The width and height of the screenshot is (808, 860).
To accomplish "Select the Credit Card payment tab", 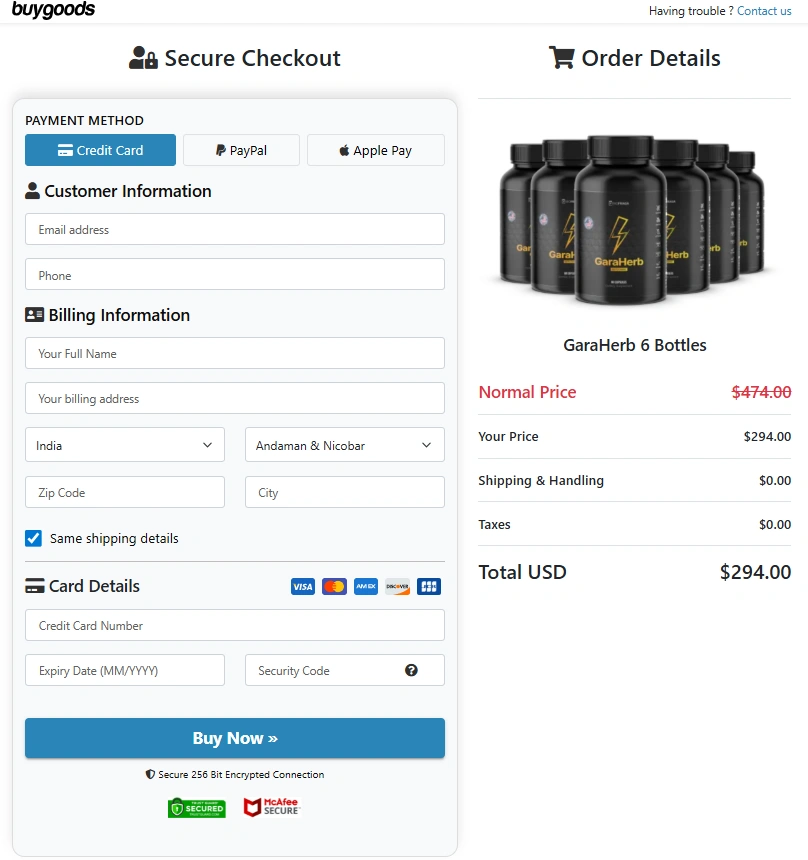I will (x=100, y=150).
